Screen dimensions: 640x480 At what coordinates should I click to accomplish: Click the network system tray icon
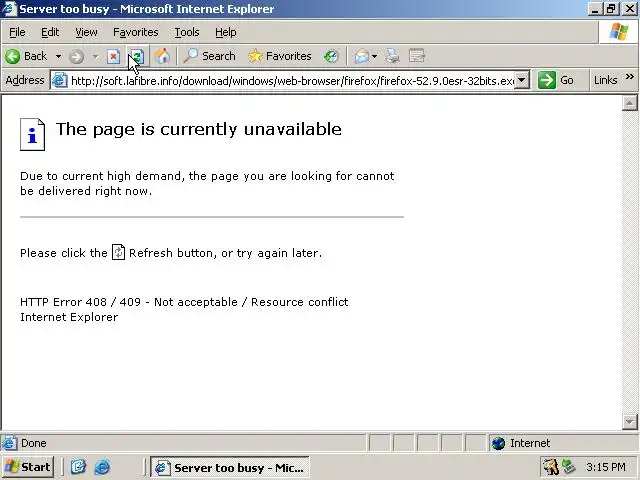(x=568, y=467)
